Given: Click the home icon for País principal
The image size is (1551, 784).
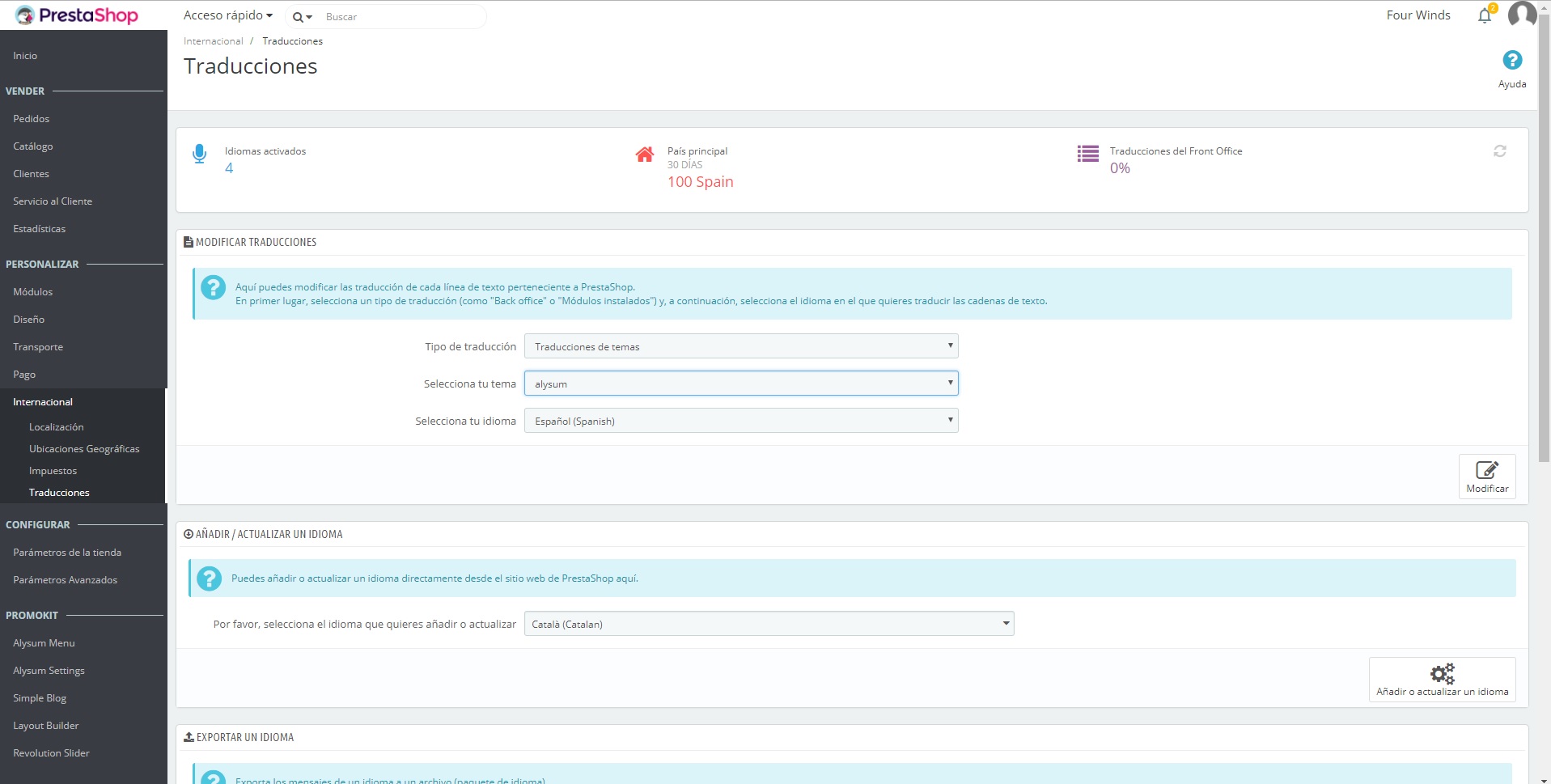Looking at the screenshot, I should 645,154.
